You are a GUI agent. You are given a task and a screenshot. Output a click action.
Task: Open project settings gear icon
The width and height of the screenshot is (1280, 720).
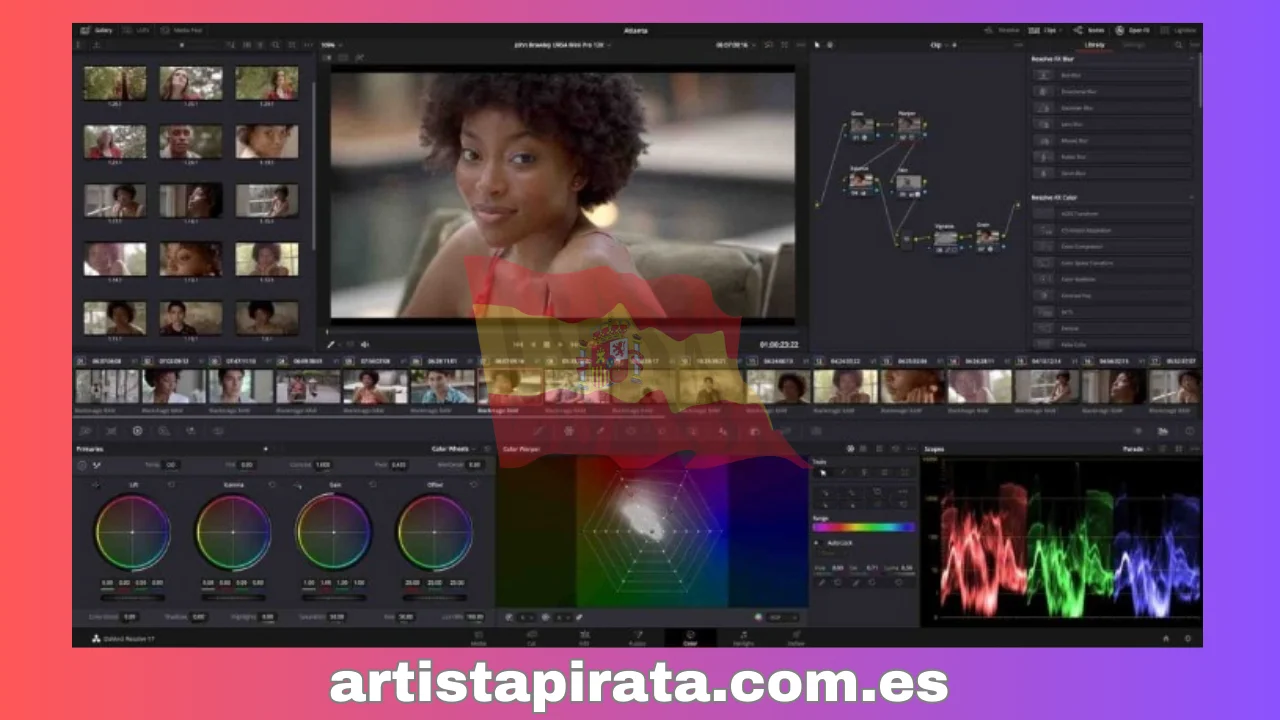[1188, 637]
